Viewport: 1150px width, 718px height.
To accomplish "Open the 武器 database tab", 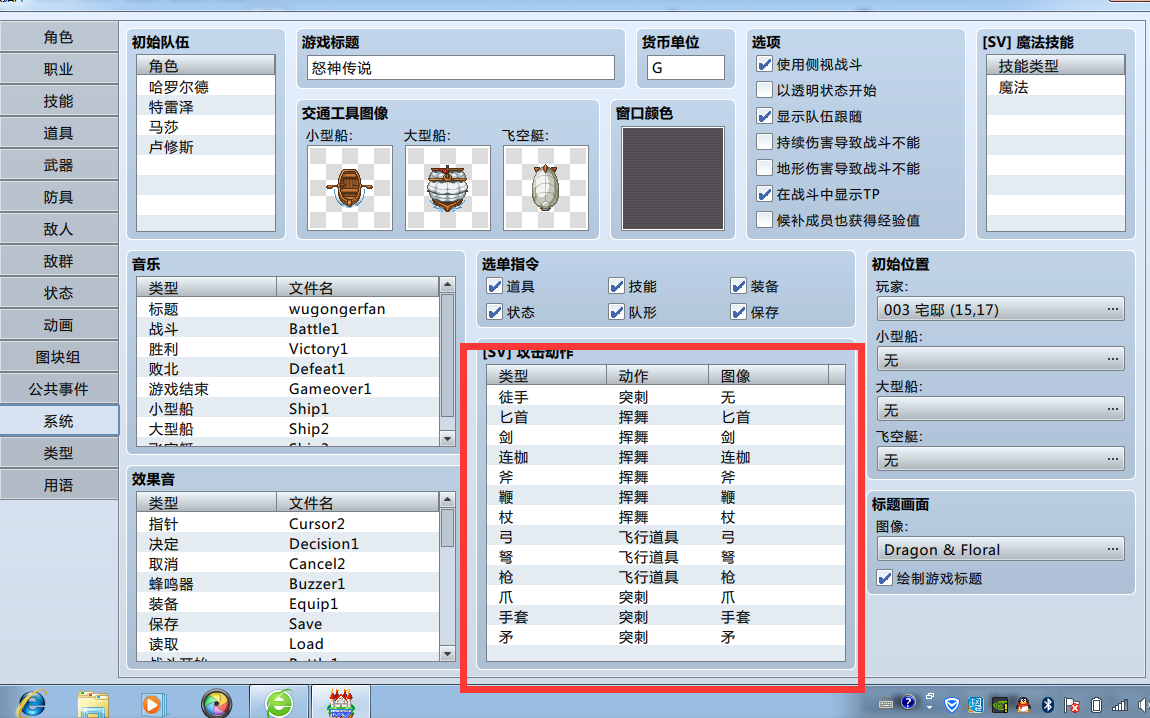I will point(59,165).
